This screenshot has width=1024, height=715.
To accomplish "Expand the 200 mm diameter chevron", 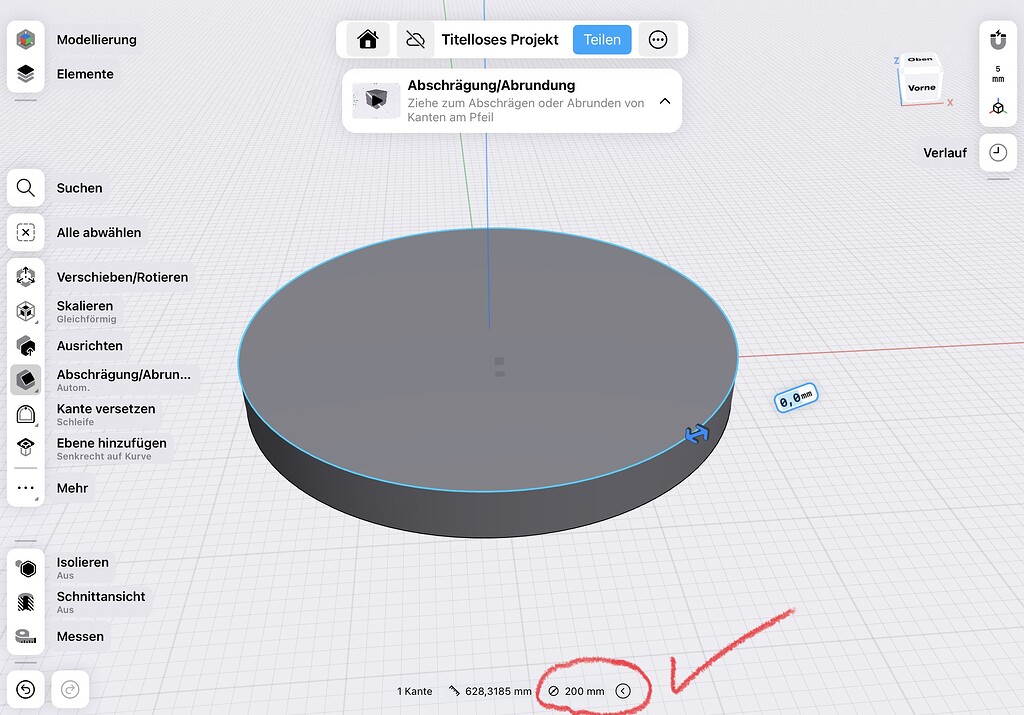I will coord(625,690).
